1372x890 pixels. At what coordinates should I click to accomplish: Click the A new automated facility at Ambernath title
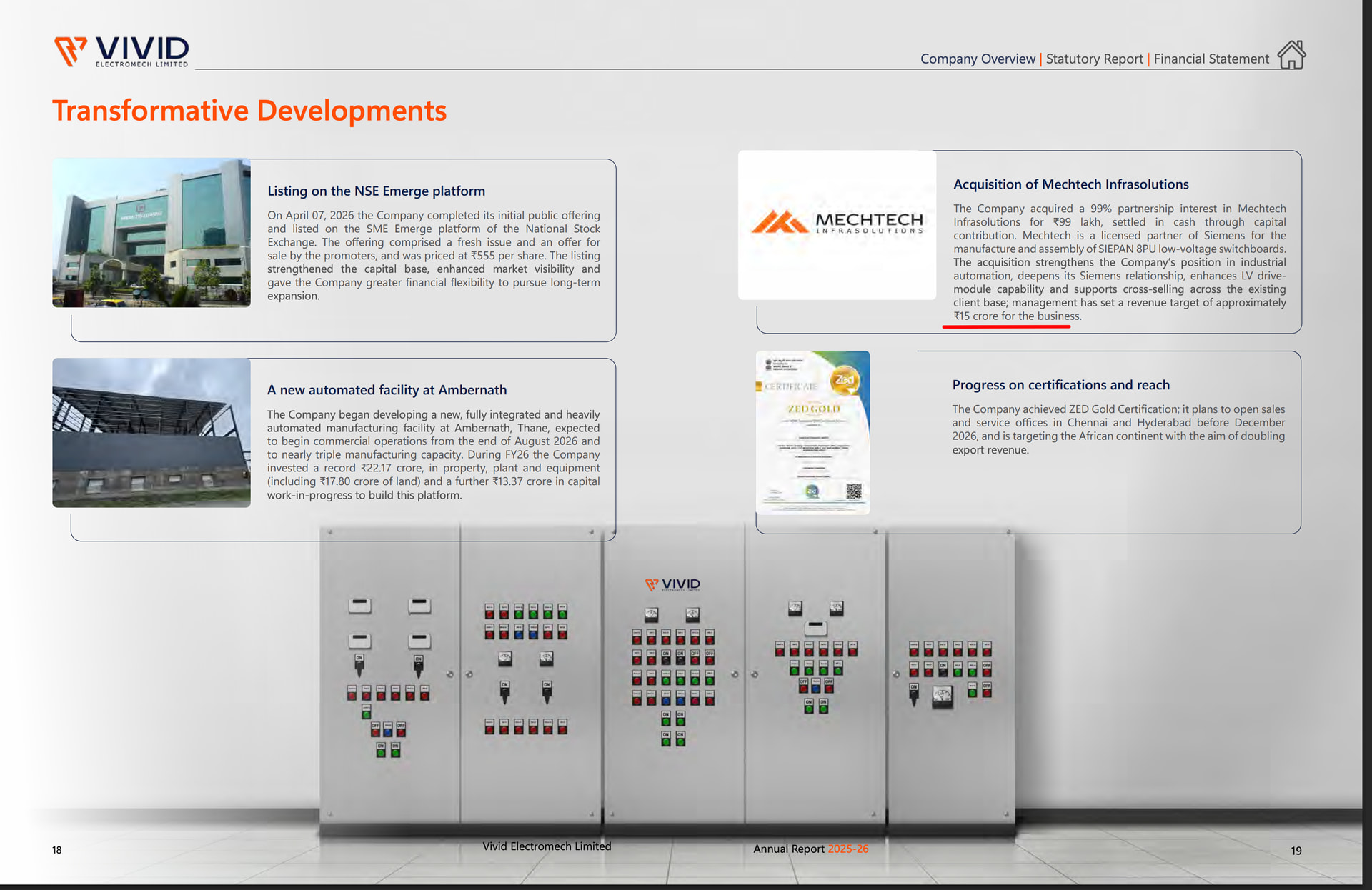[x=387, y=390]
